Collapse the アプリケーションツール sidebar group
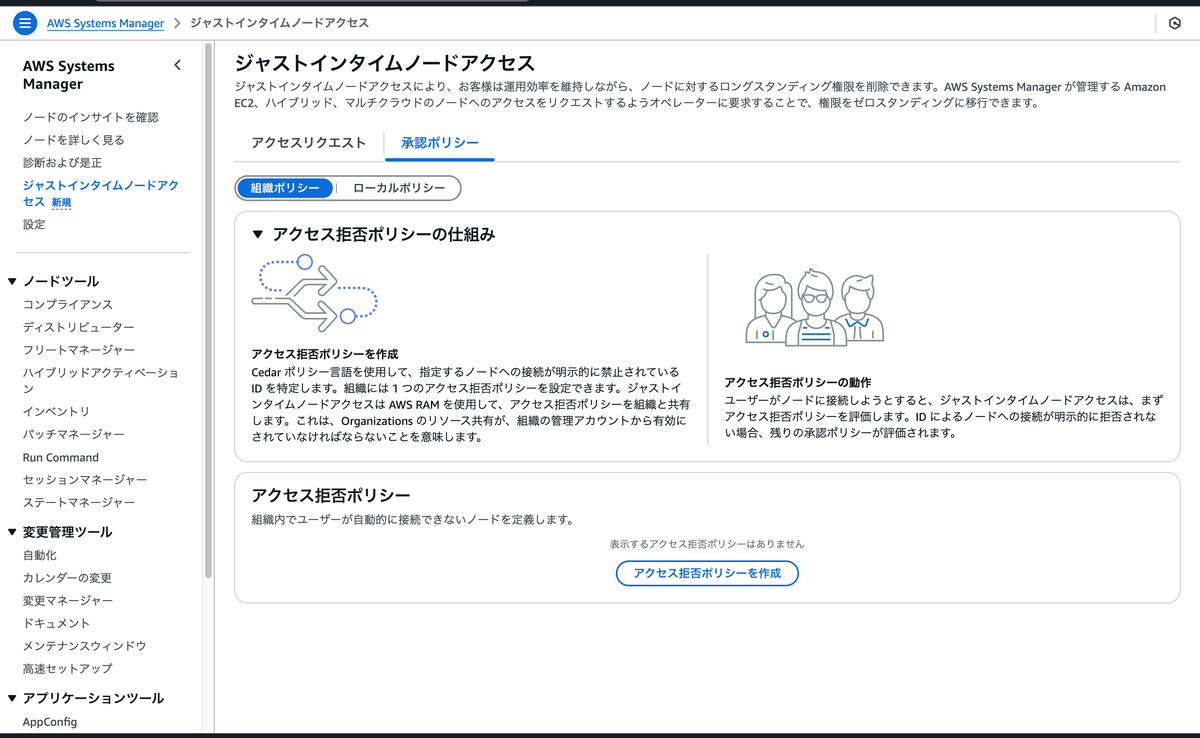Viewport: 1200px width, 738px height. [x=13, y=698]
